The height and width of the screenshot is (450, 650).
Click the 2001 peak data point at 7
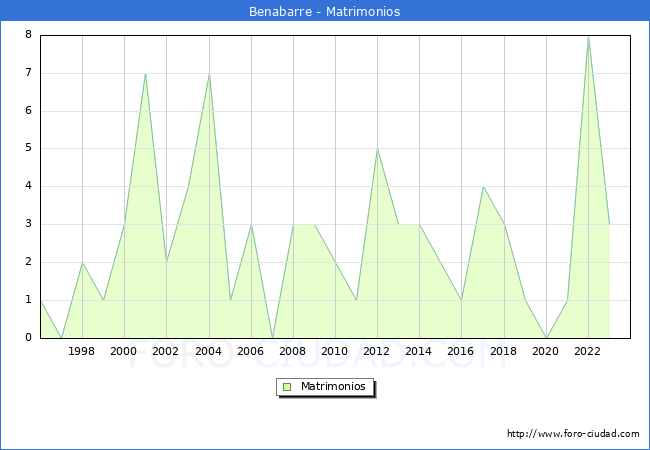pos(146,74)
